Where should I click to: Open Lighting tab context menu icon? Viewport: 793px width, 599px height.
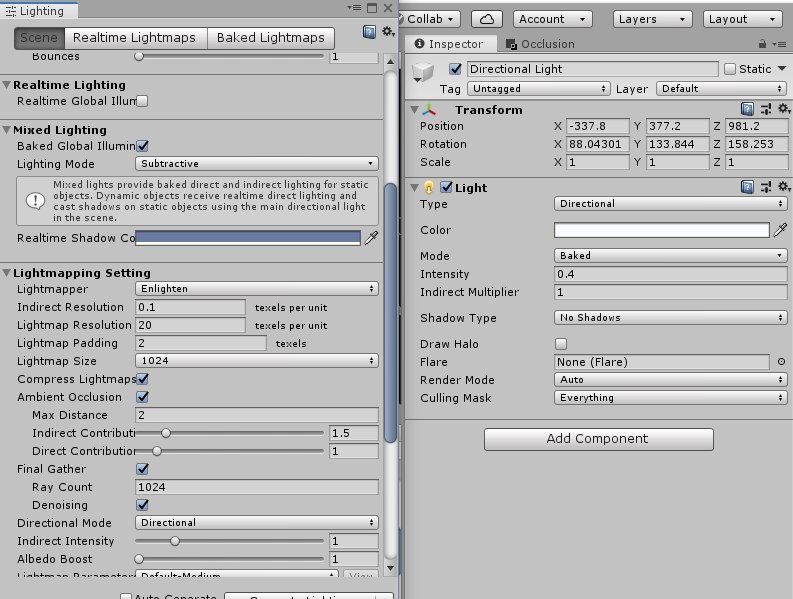354,8
